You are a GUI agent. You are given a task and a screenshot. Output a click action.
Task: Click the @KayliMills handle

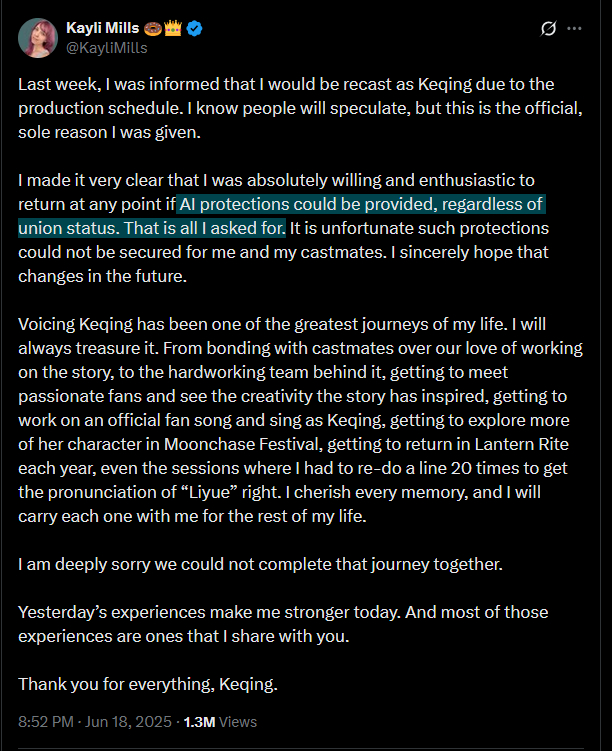(107, 47)
